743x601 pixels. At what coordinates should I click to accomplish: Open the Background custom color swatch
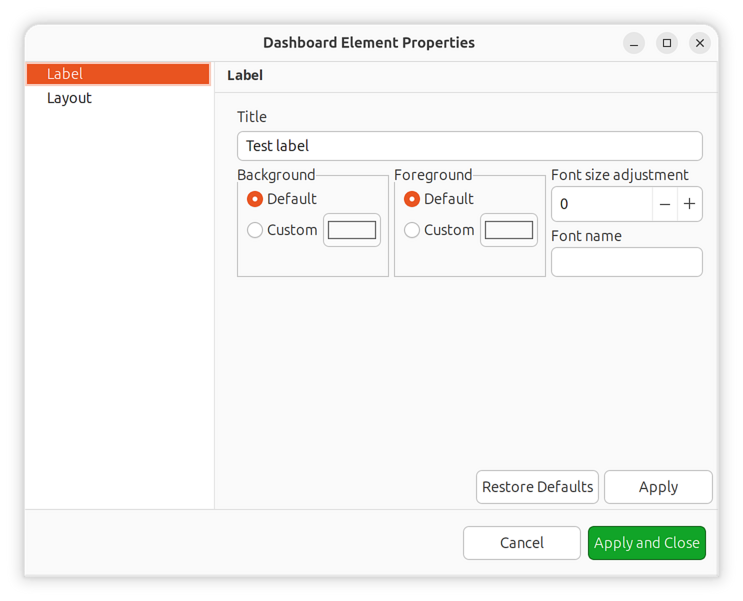[x=352, y=230]
